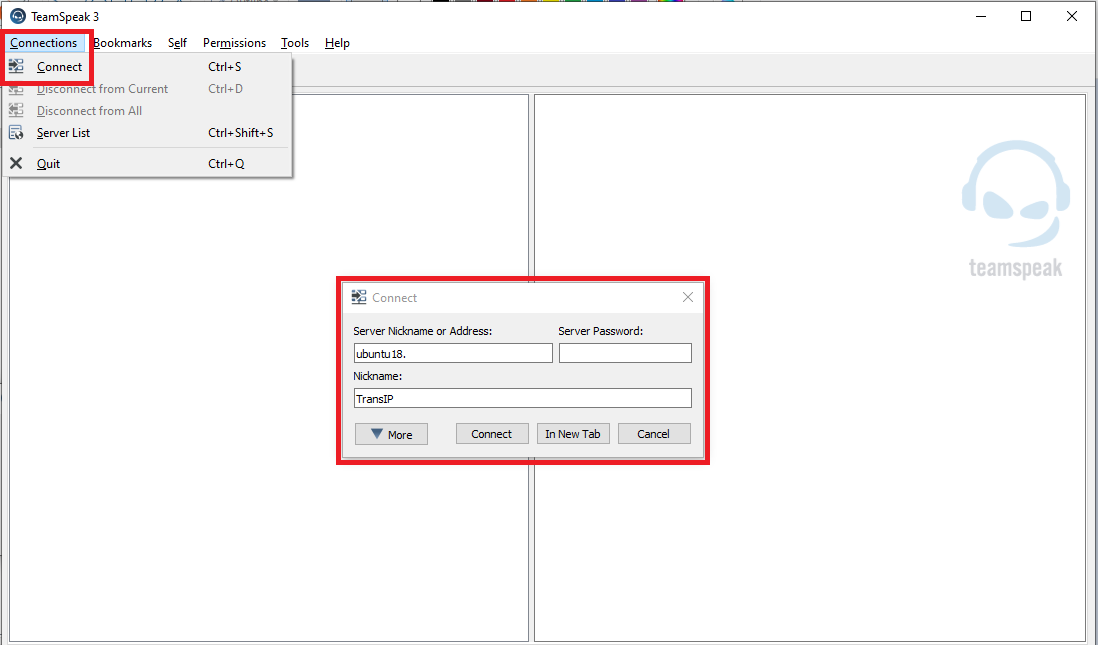Choose Quit from the Connections menu
This screenshot has width=1098, height=645.
148,163
